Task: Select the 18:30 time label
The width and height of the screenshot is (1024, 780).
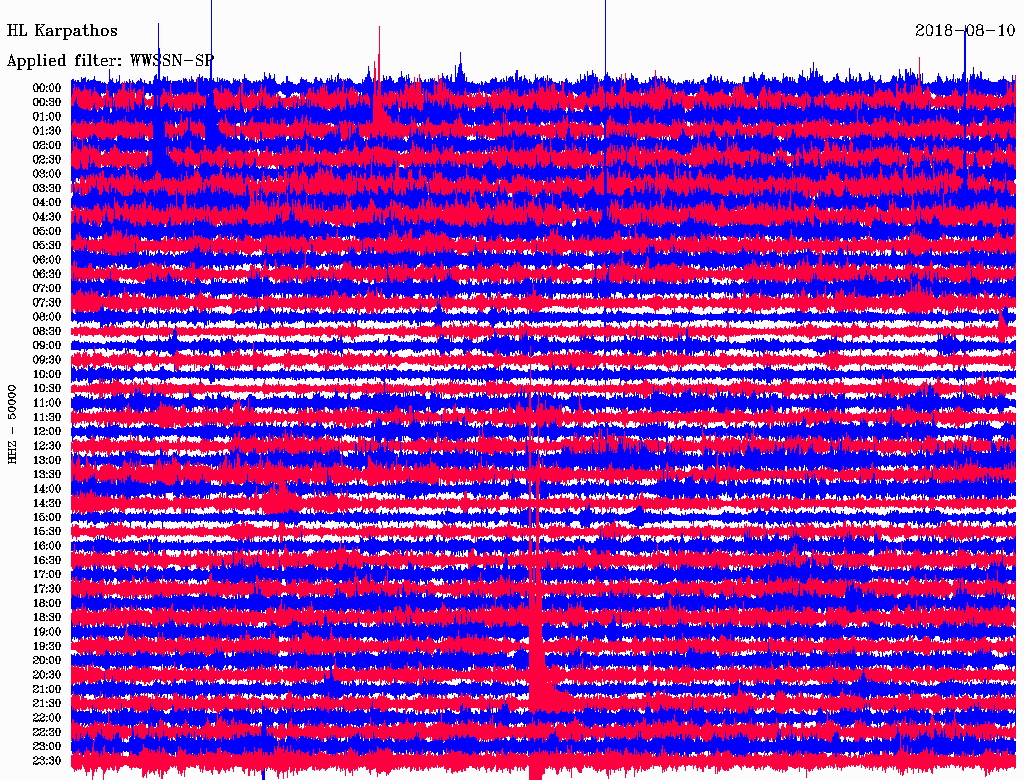Action: pyautogui.click(x=47, y=618)
